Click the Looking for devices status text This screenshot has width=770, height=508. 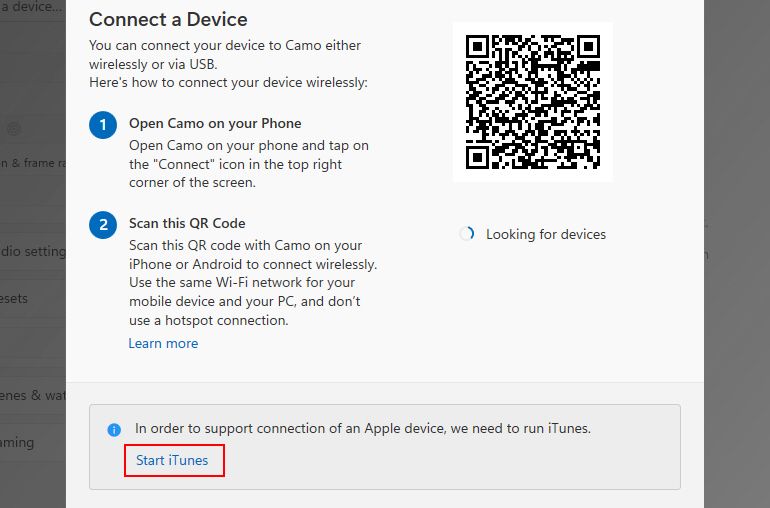coord(546,234)
